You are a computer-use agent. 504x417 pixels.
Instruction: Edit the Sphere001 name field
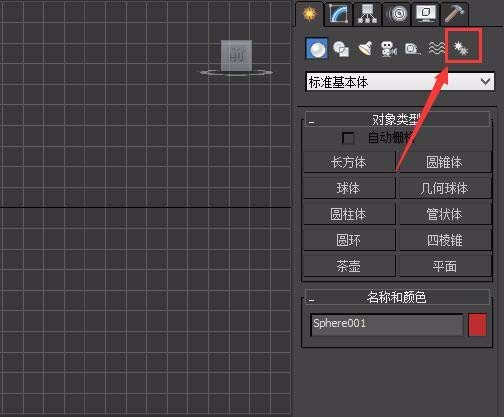387,324
